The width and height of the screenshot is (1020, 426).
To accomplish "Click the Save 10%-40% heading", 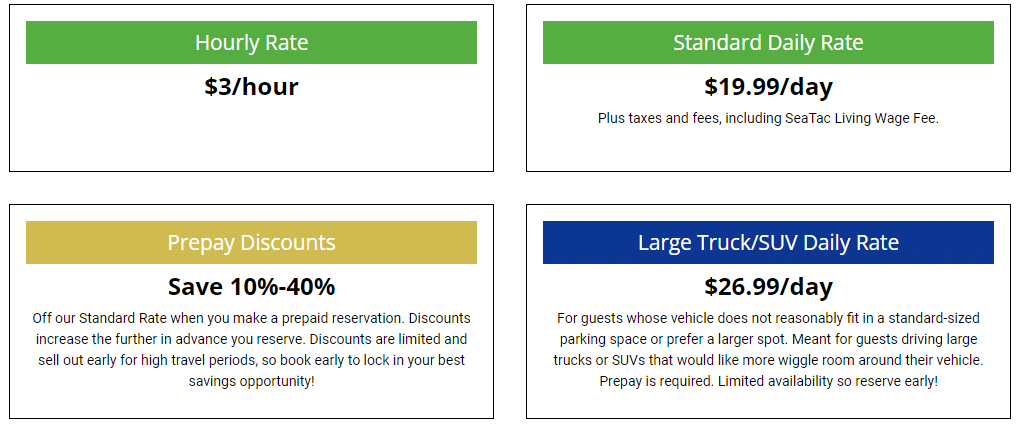I will (x=251, y=287).
